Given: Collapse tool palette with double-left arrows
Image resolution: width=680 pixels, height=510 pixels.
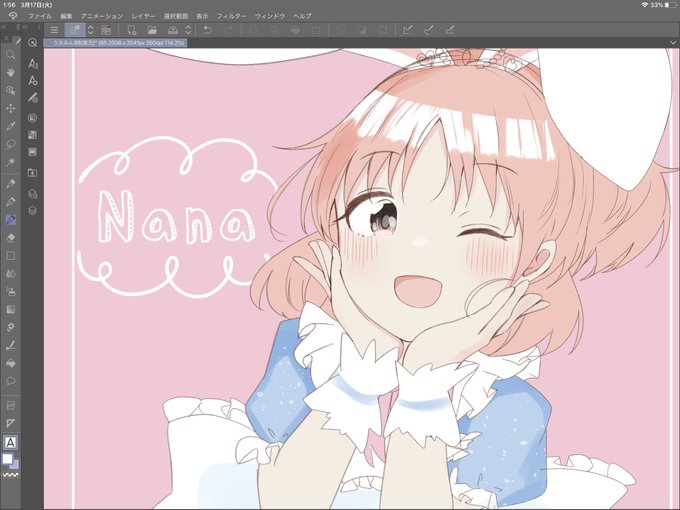Looking at the screenshot, I should coord(3,27).
